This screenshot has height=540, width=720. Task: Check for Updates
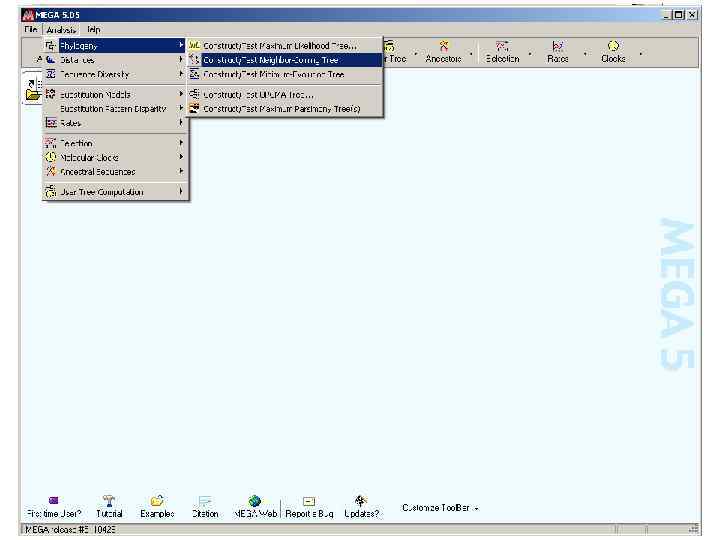tap(361, 507)
